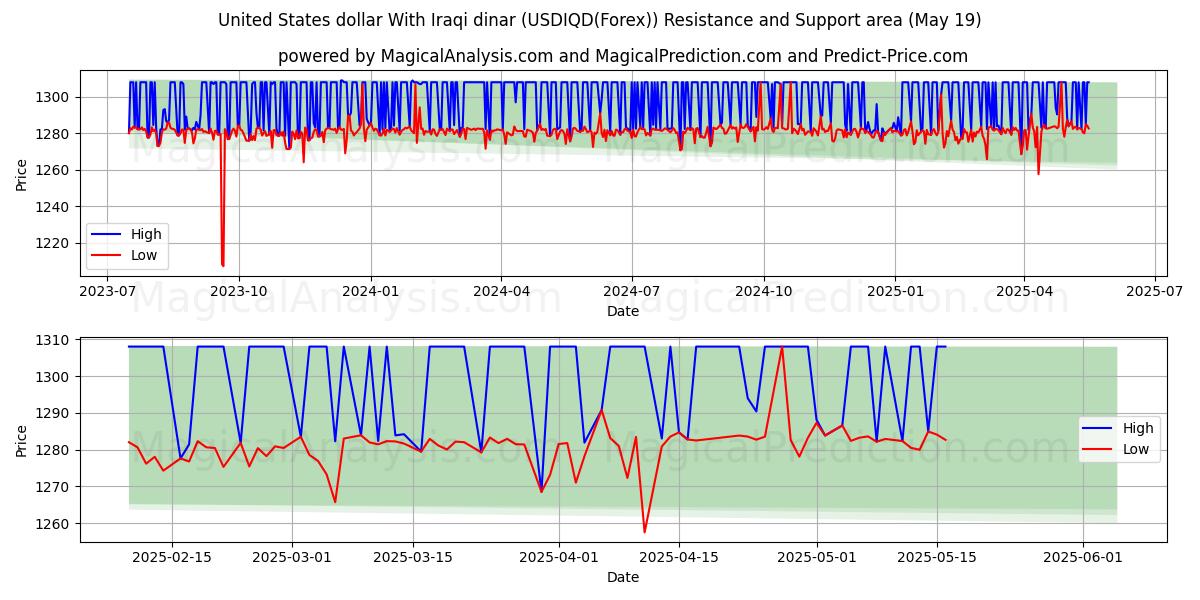The height and width of the screenshot is (600, 1200).
Task: Click the 2025-05-15 date tick label
Action: tap(938, 558)
